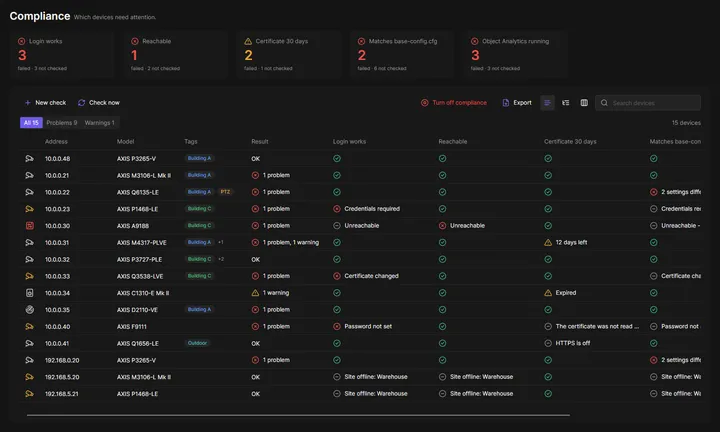Switch to the grouped tree view icon

(x=566, y=103)
